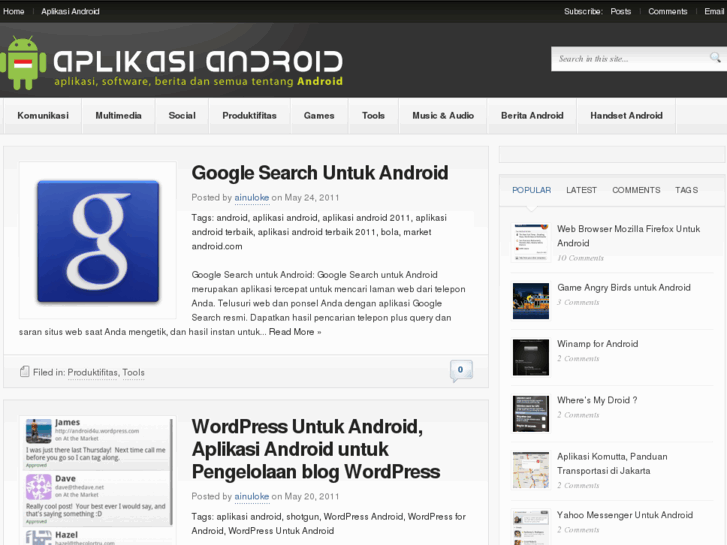Click 3 Comments under Angry Birds

pyautogui.click(x=578, y=302)
